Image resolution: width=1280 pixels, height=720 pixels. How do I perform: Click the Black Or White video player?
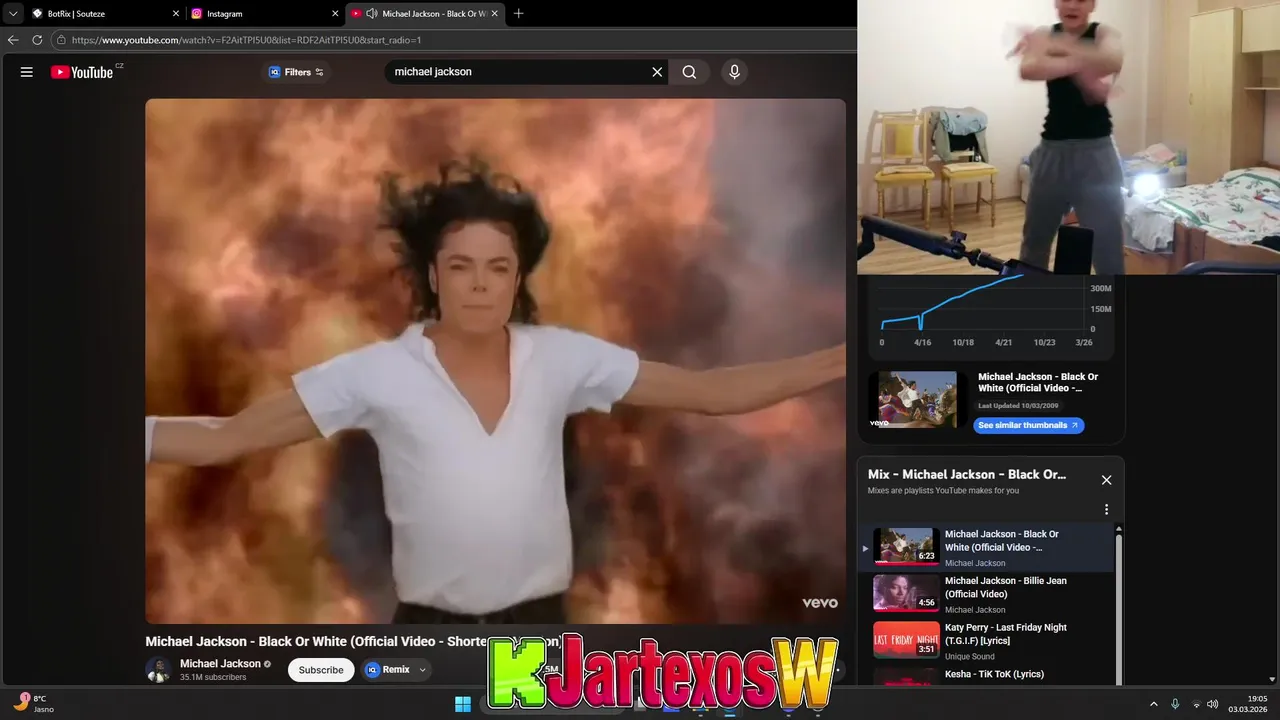pos(495,361)
